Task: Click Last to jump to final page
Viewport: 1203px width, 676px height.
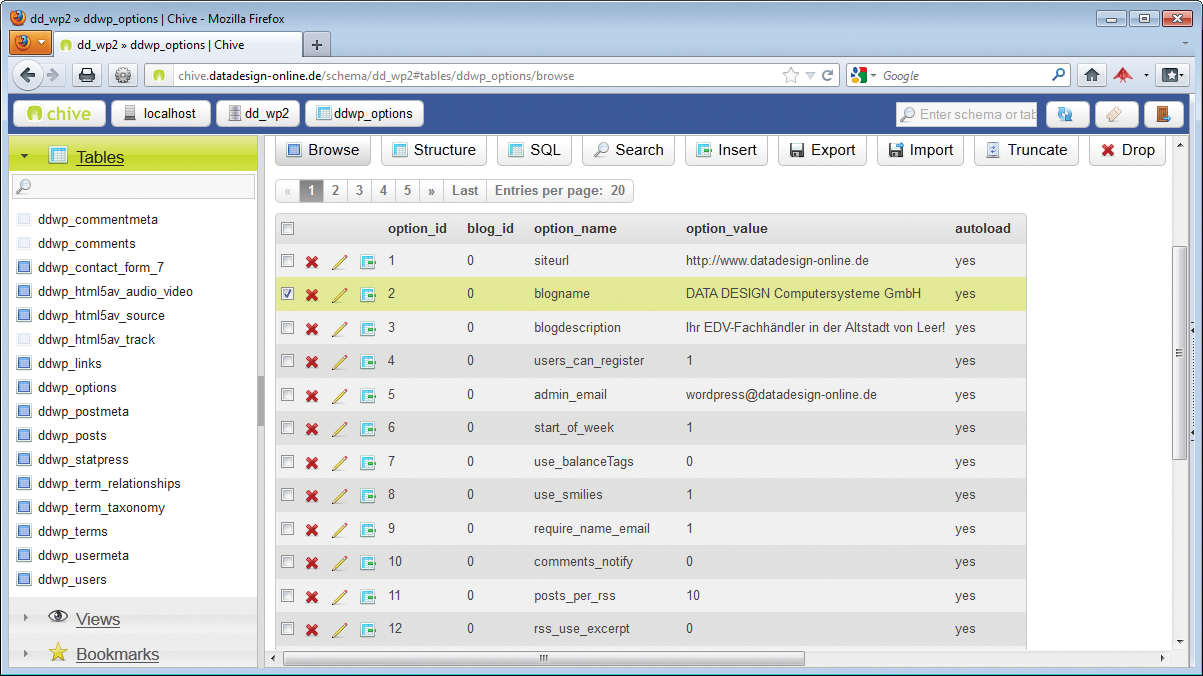Action: (464, 190)
